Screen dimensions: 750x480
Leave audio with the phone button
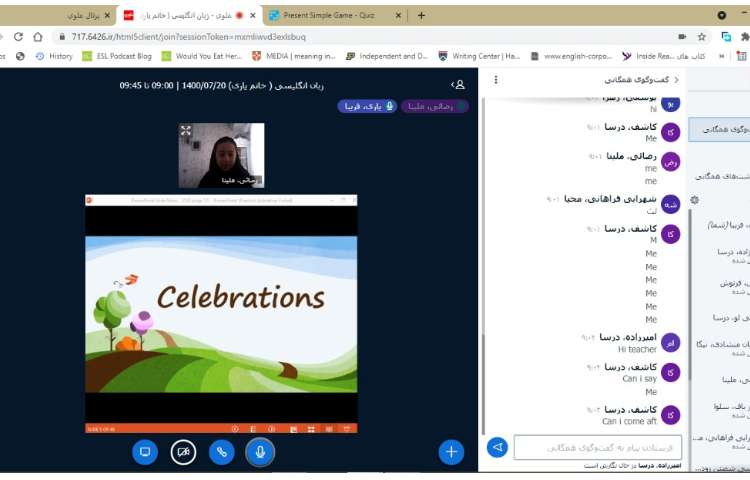pos(221,452)
